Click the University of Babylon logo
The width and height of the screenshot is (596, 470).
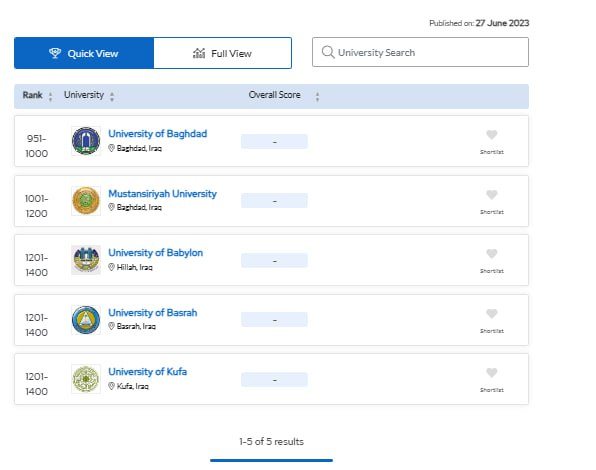[x=86, y=260]
